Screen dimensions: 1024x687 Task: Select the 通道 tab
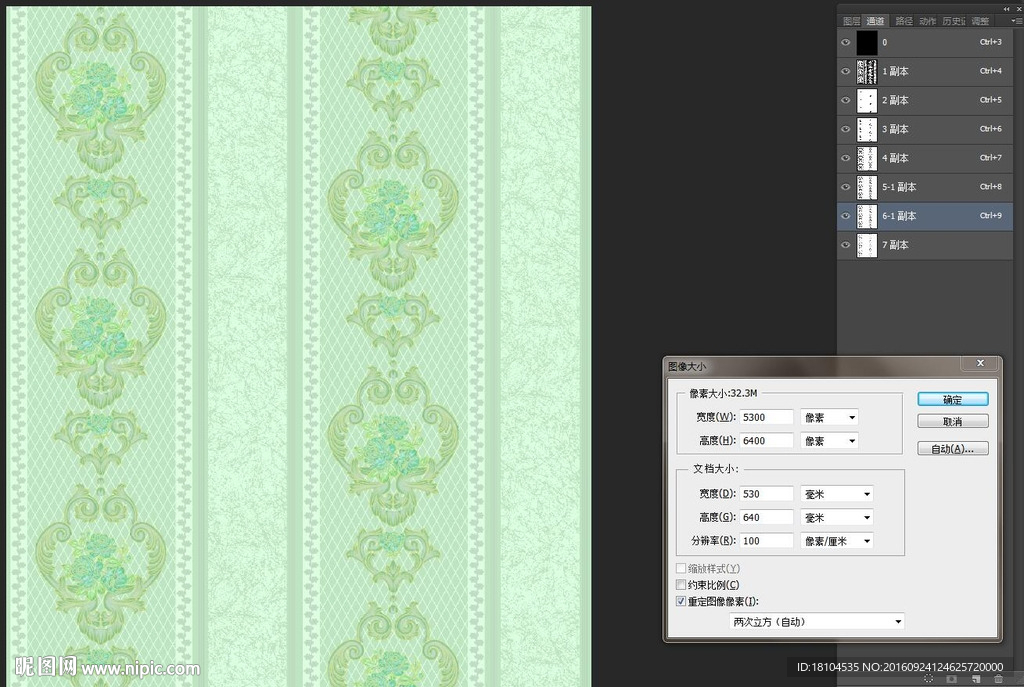tap(875, 21)
